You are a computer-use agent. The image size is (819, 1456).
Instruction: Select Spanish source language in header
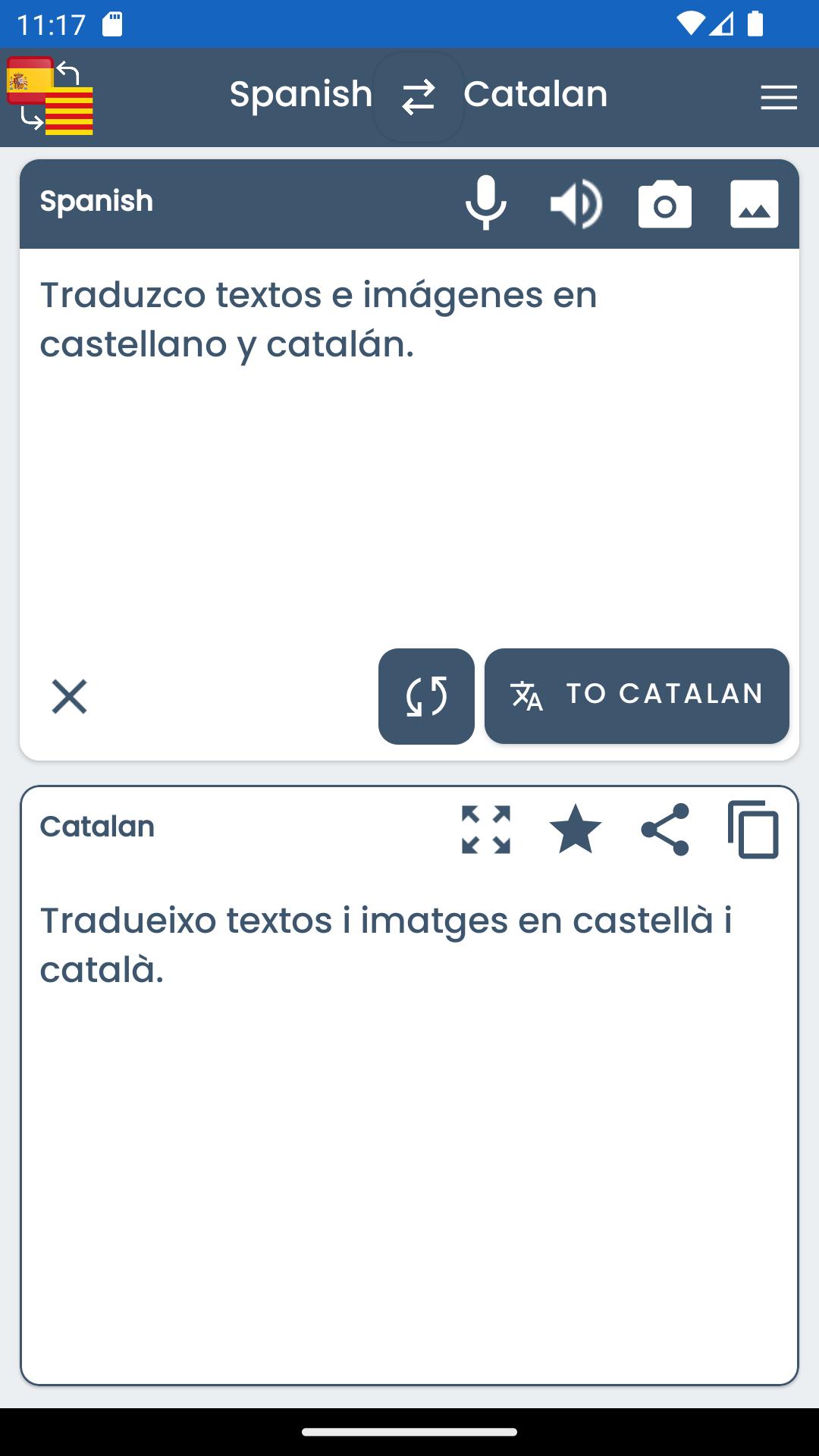[x=301, y=95]
